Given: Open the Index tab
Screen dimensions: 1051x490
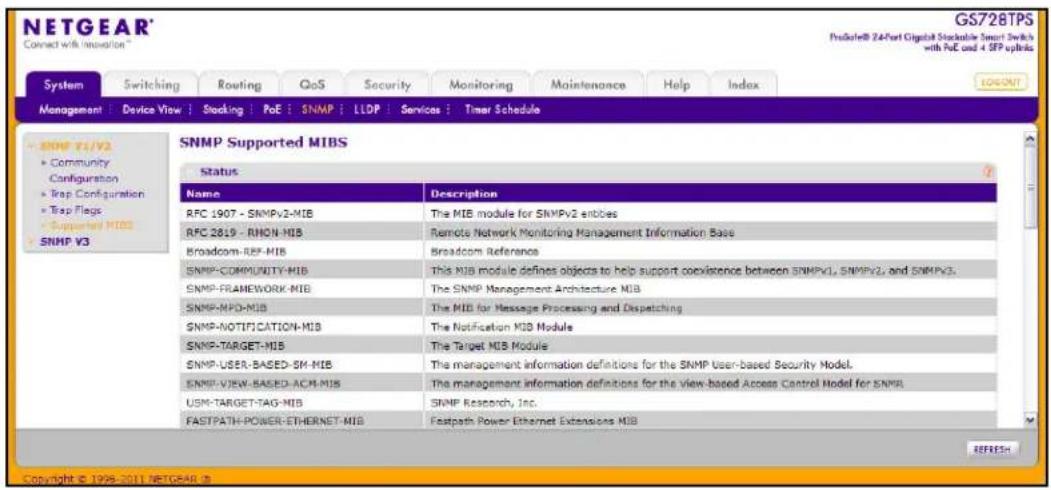Looking at the screenshot, I should click(743, 85).
